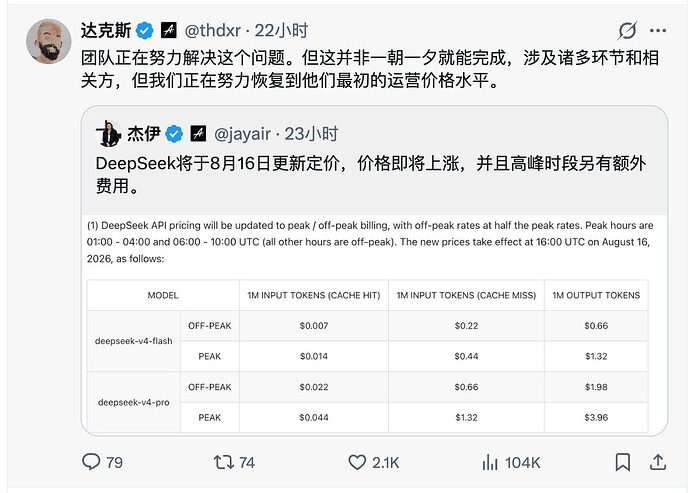The image size is (690, 493).
Task: Click affiliation badge next to 杰伊
Action: point(198,133)
